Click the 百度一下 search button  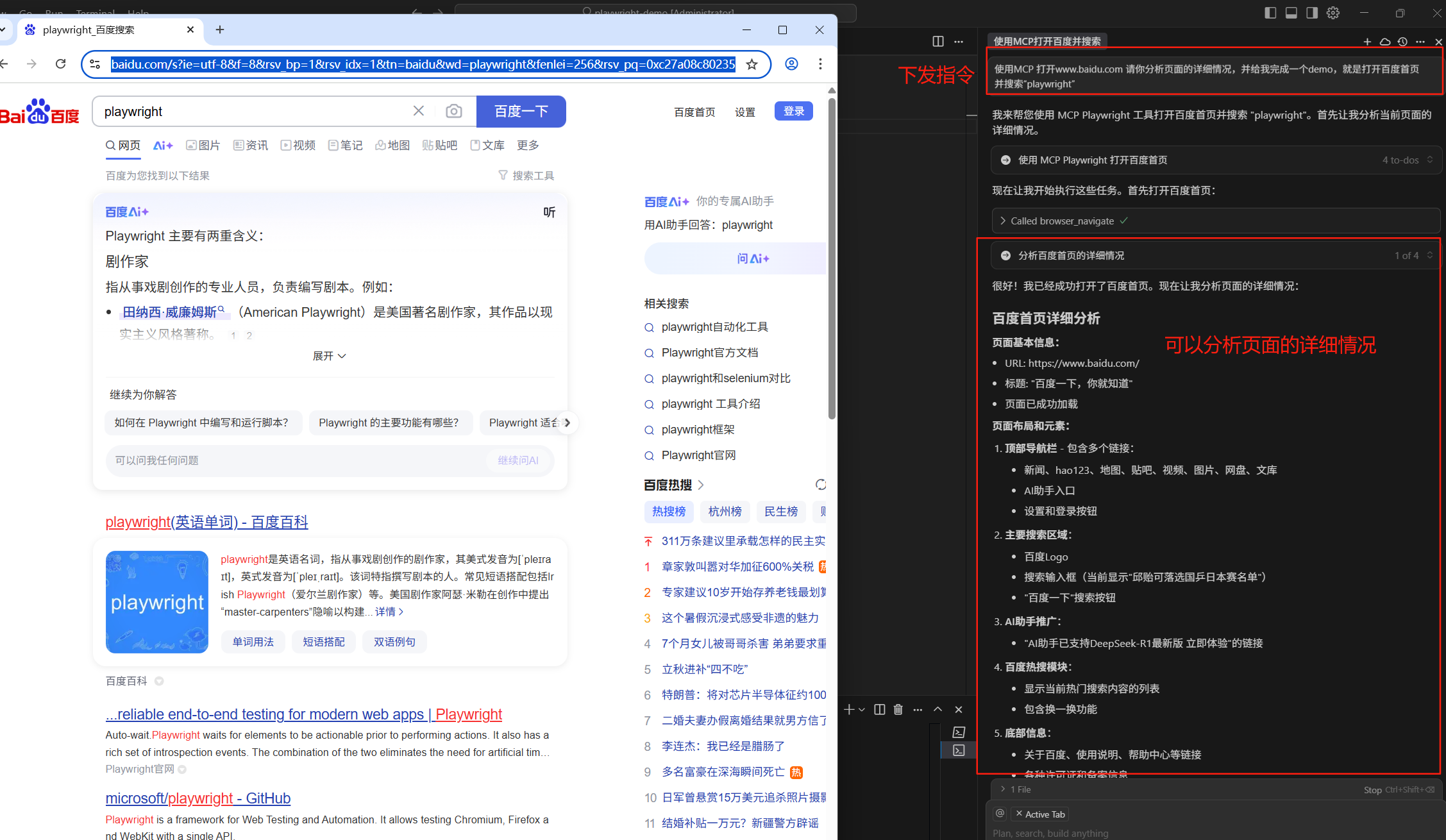pos(521,112)
